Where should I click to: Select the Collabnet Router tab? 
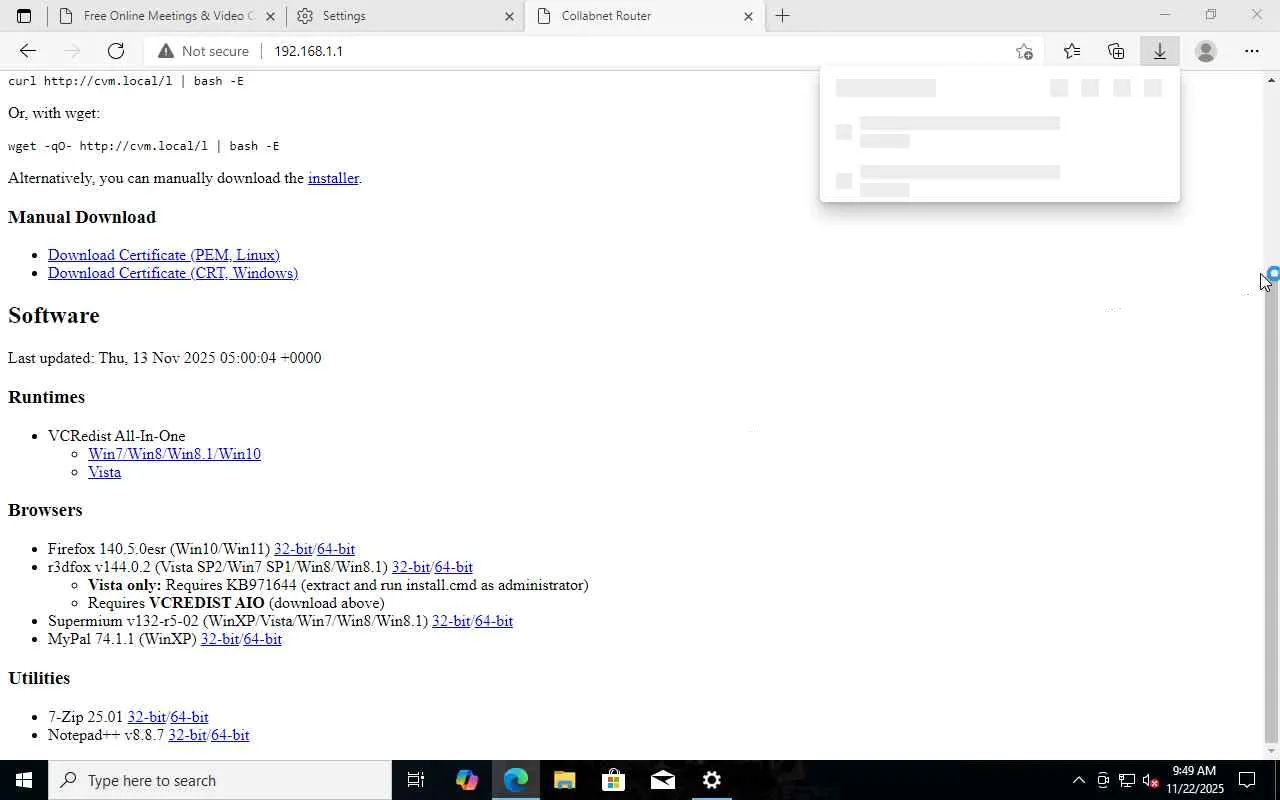[643, 16]
